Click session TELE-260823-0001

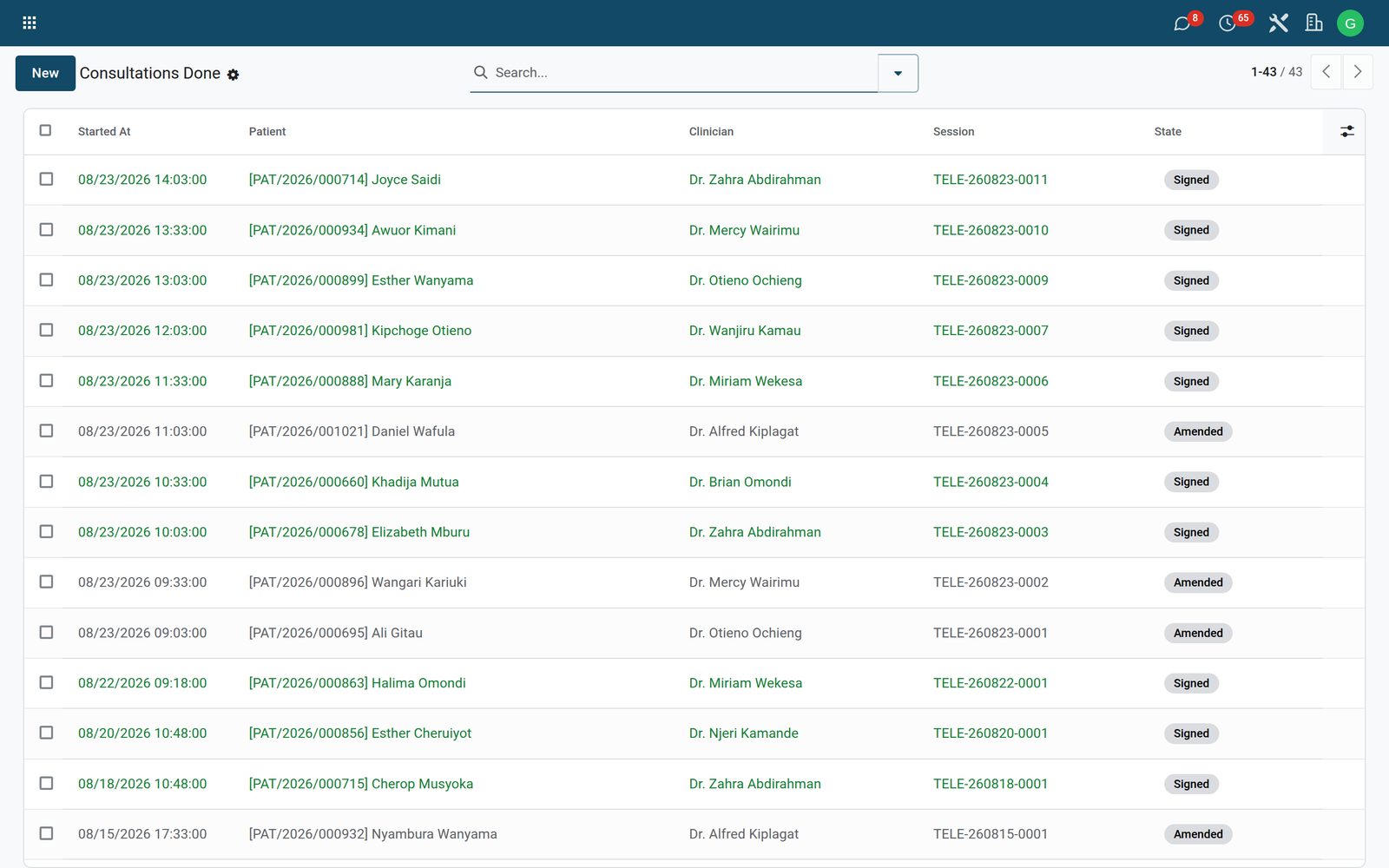point(991,633)
